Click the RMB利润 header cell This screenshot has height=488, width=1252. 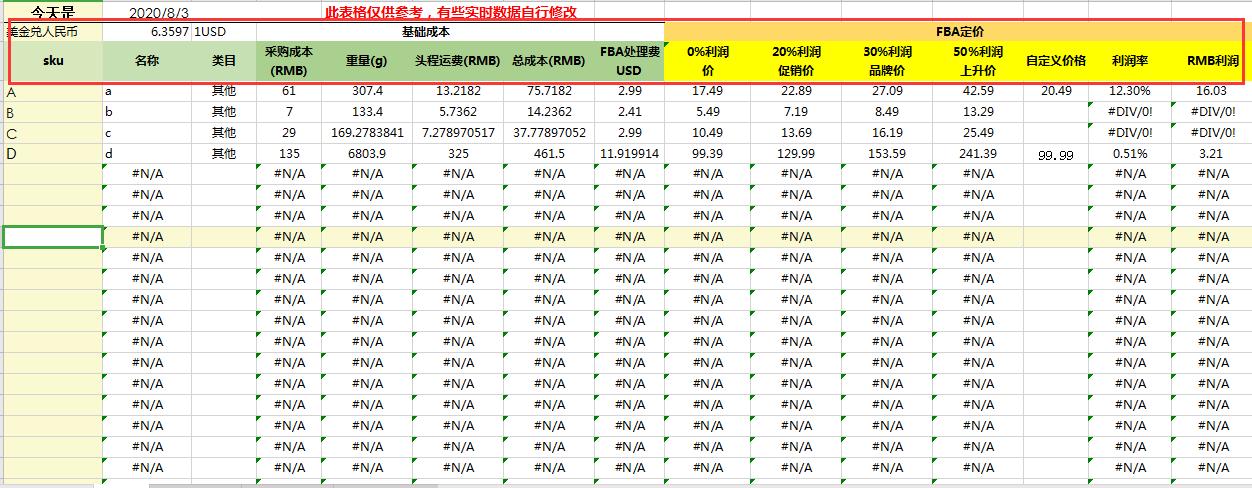coord(1212,61)
